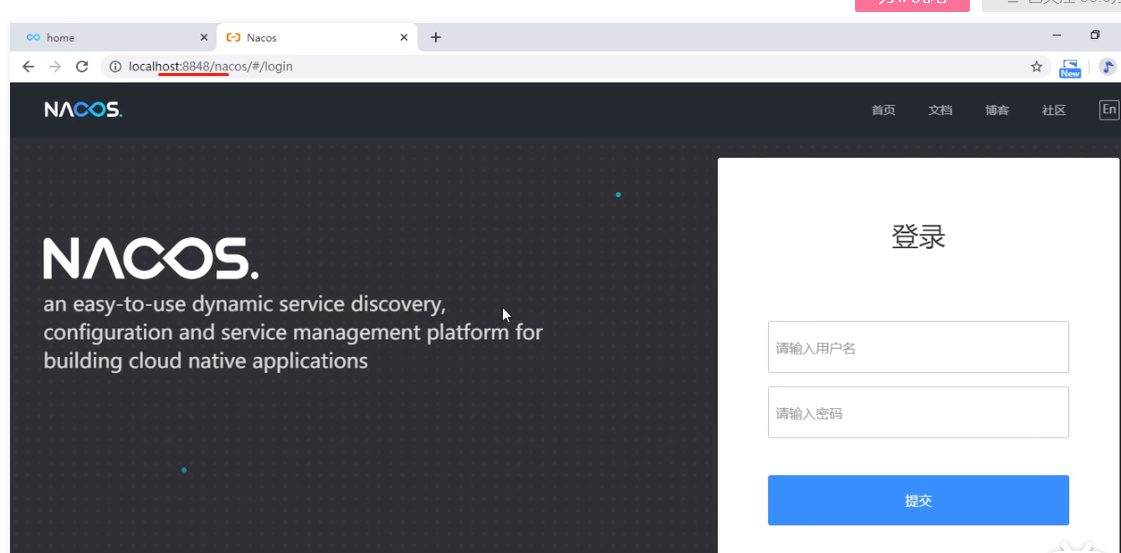
Task: Open 社区 navigation link
Action: coord(1054,110)
